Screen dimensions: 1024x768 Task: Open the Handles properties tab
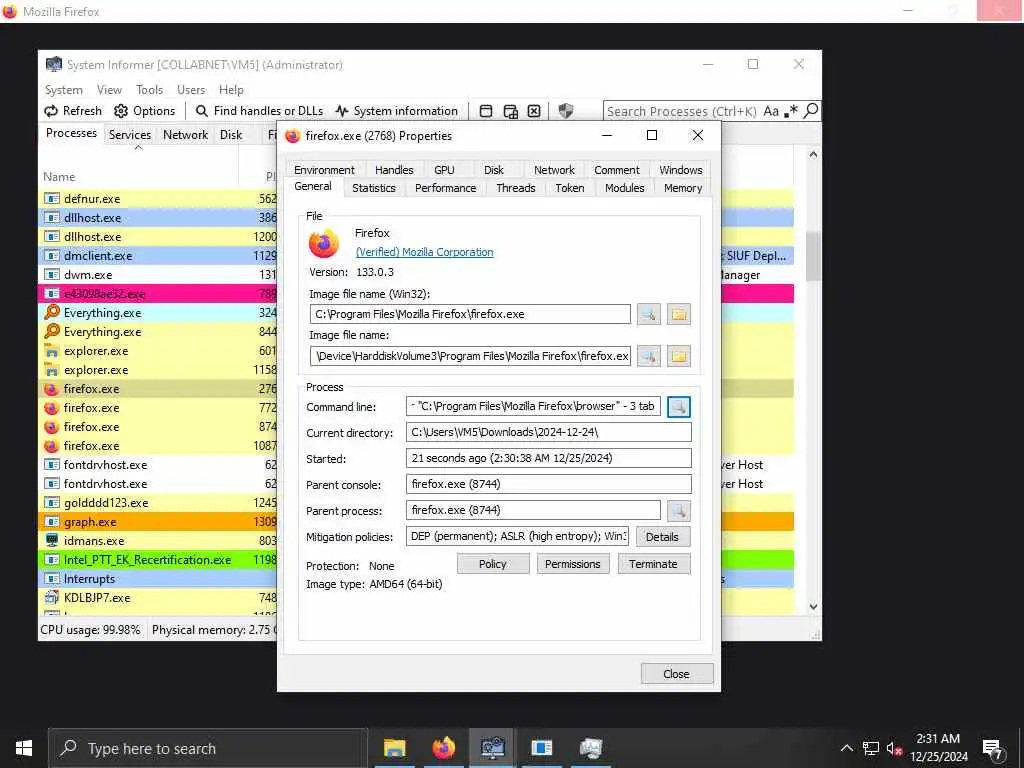coord(394,170)
